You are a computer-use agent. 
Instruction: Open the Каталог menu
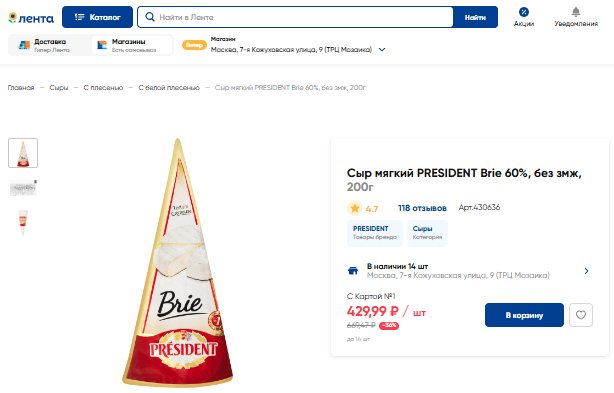click(x=97, y=17)
